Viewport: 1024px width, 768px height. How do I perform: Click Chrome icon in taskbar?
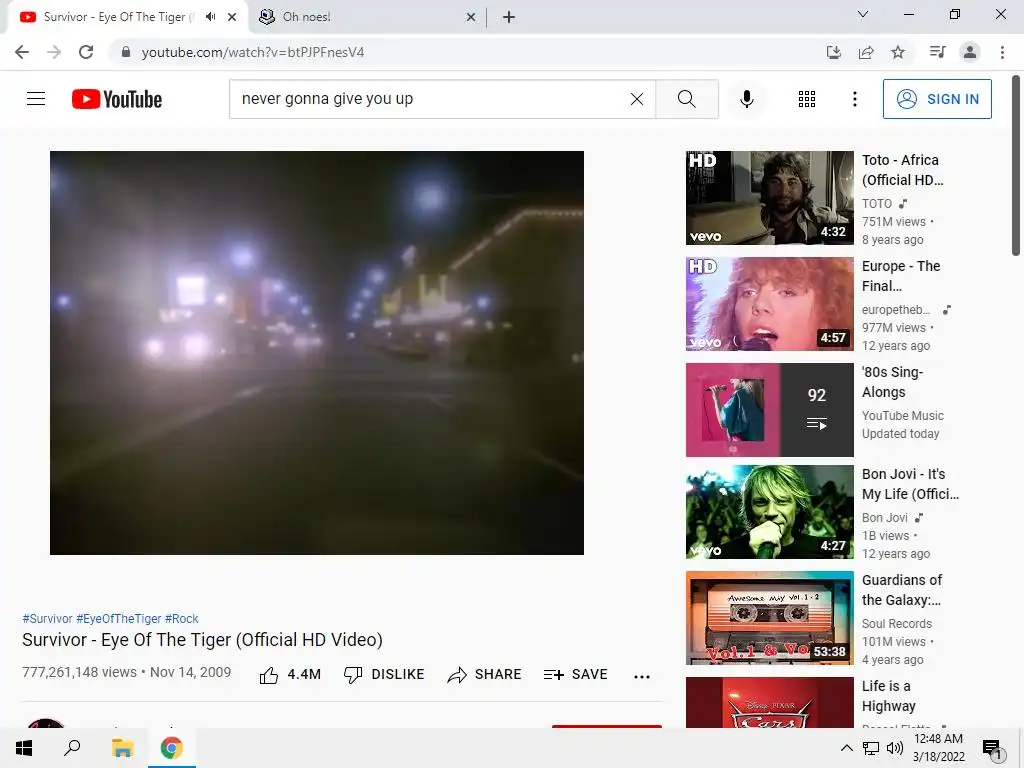pos(172,748)
